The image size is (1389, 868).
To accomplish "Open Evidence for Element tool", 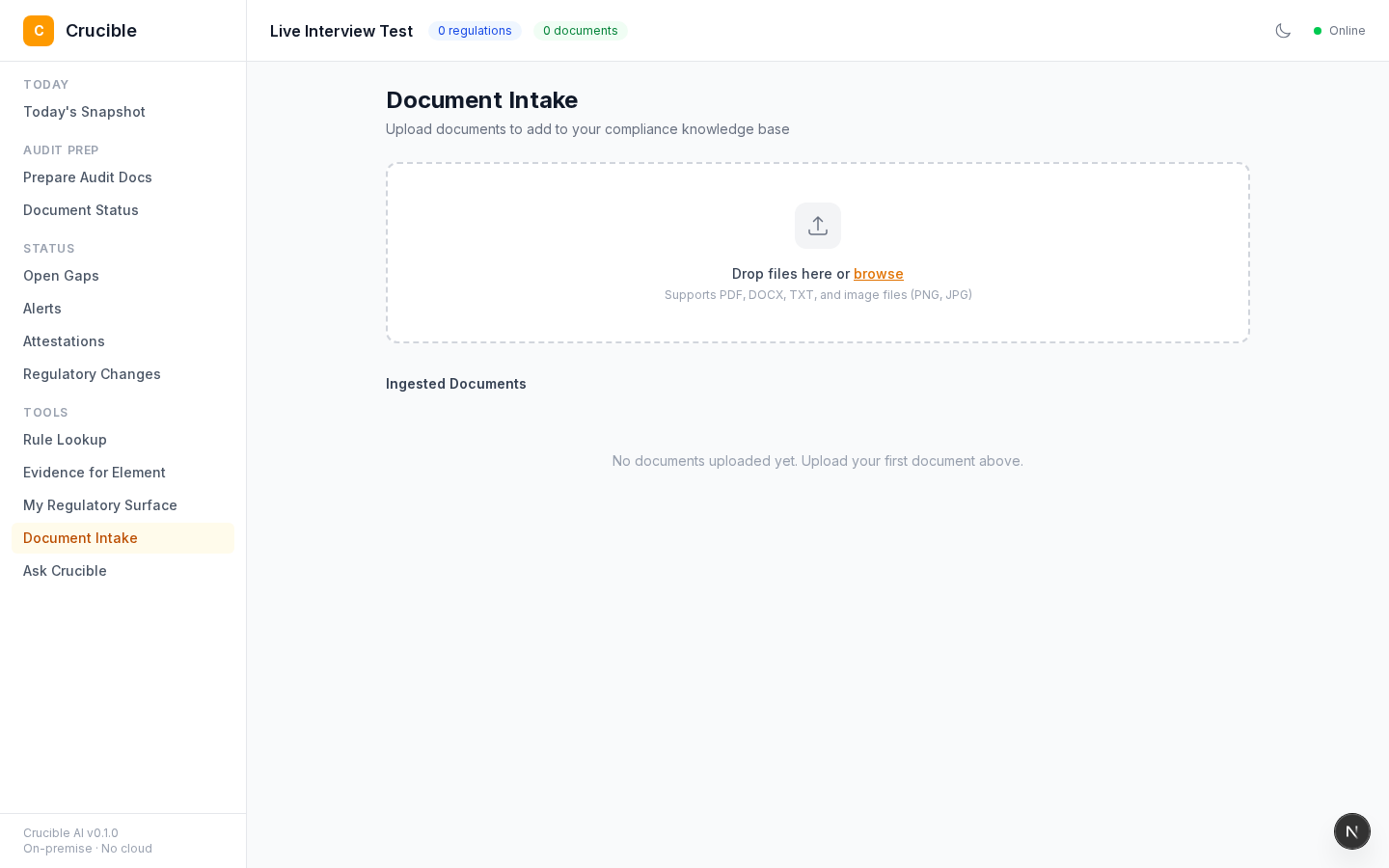I will tap(94, 473).
